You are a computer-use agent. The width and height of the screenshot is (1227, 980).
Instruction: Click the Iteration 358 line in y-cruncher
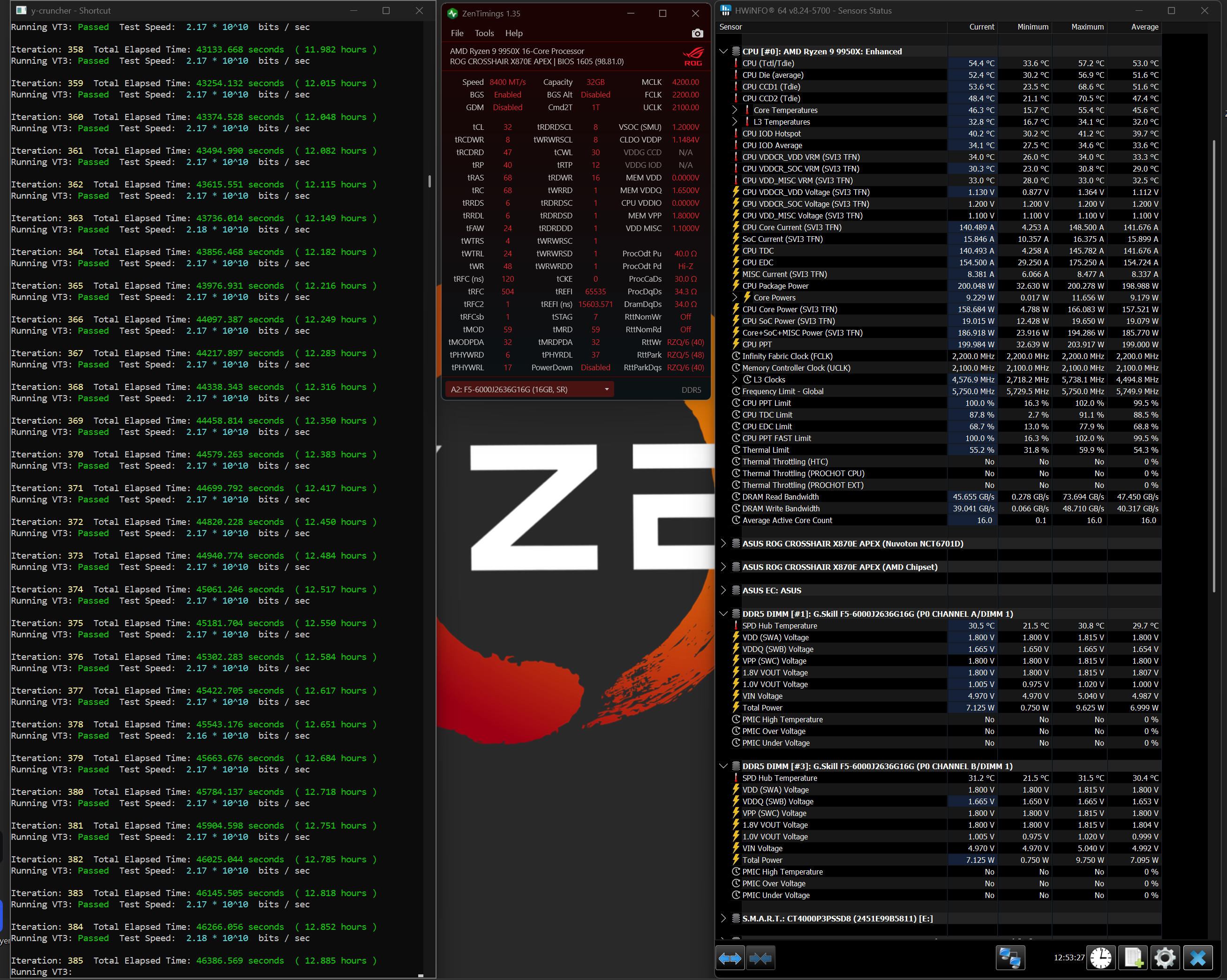[x=194, y=50]
